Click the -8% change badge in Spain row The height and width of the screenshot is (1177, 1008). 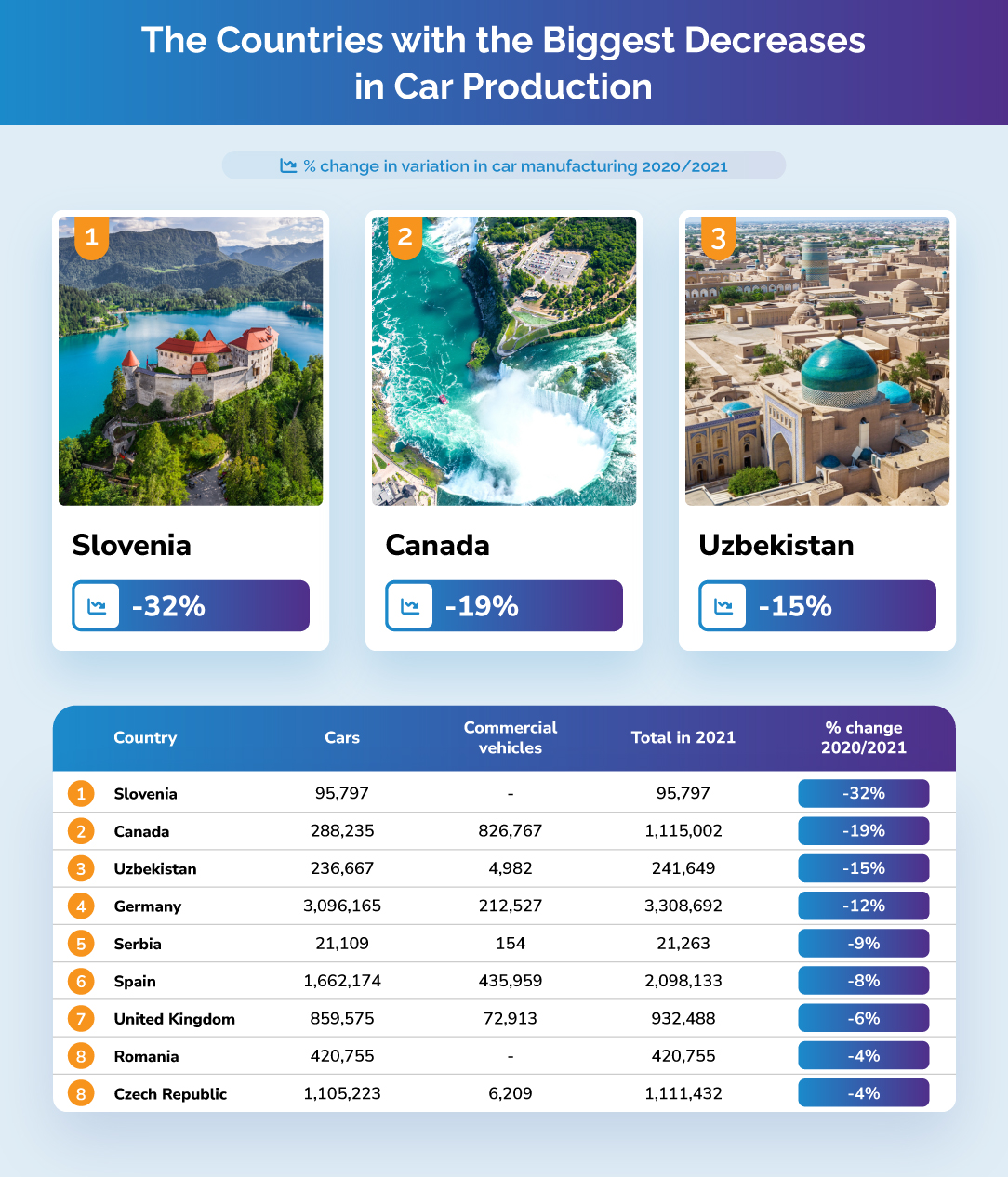tap(863, 981)
